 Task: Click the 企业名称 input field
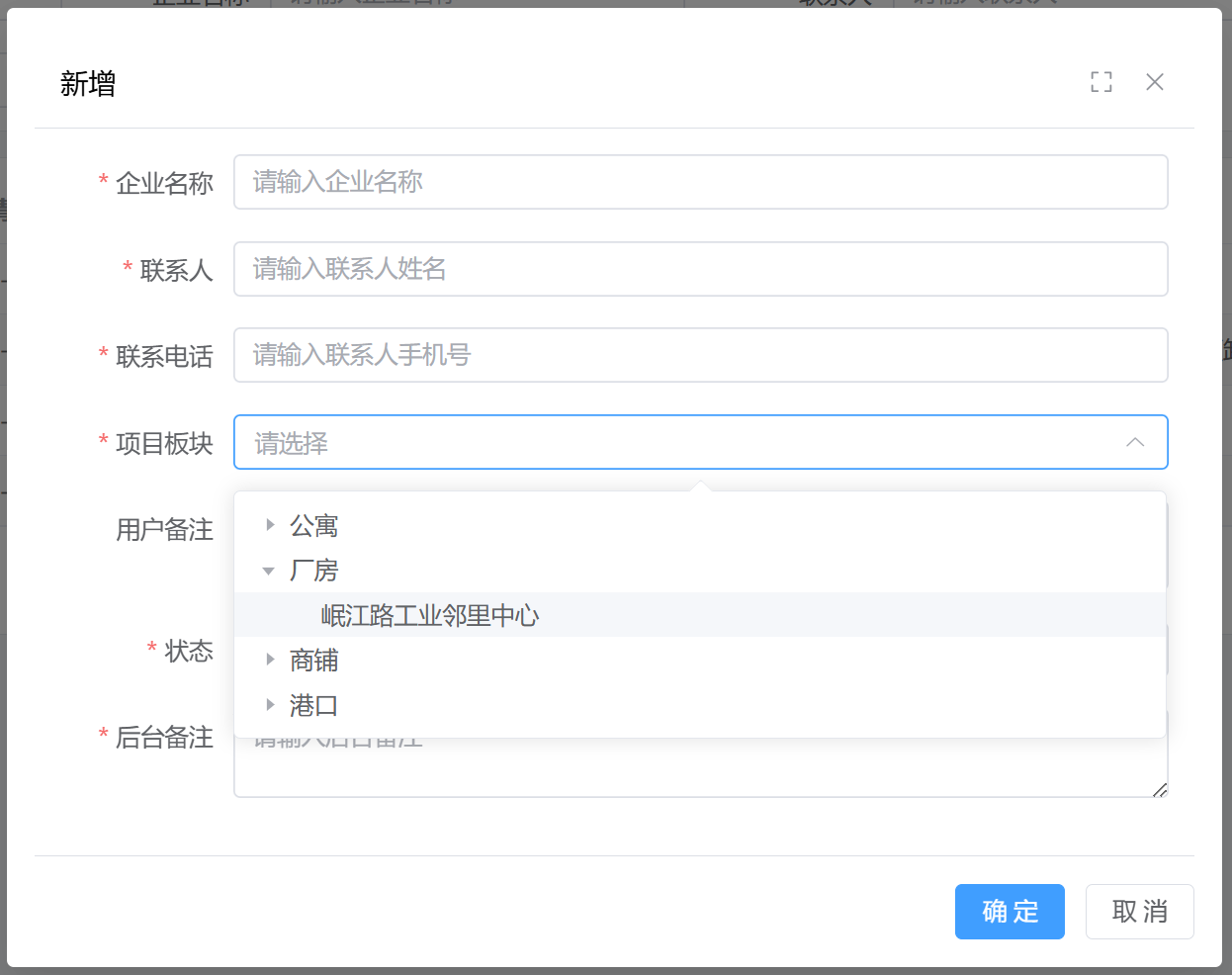click(x=700, y=182)
